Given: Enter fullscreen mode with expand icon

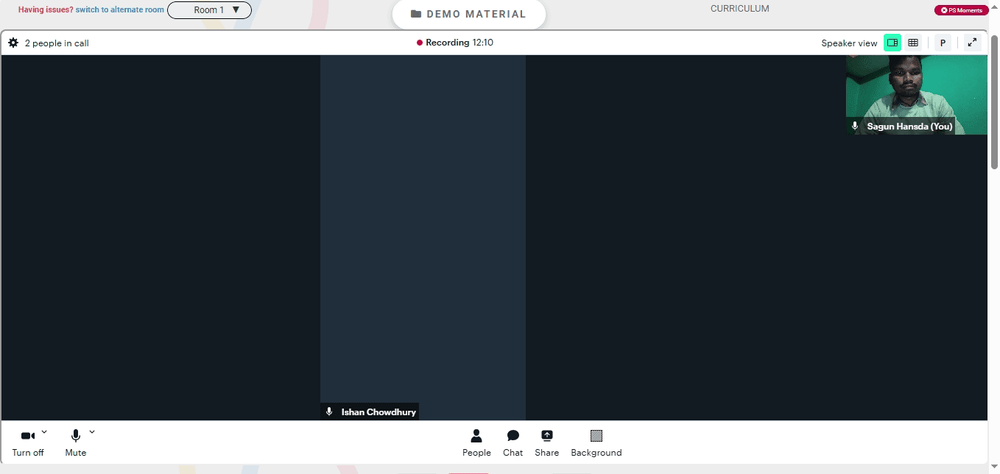Looking at the screenshot, I should pos(972,43).
